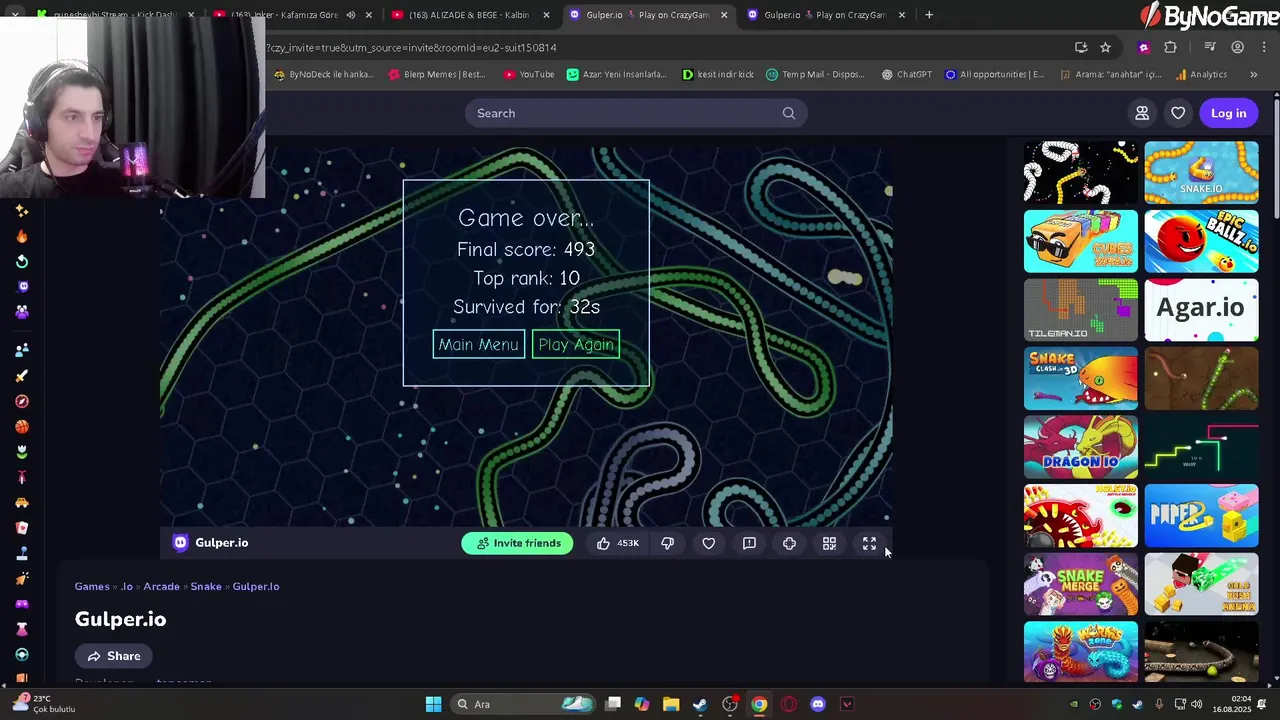
Task: Open Chrome three-dot menu
Action: (1264, 47)
